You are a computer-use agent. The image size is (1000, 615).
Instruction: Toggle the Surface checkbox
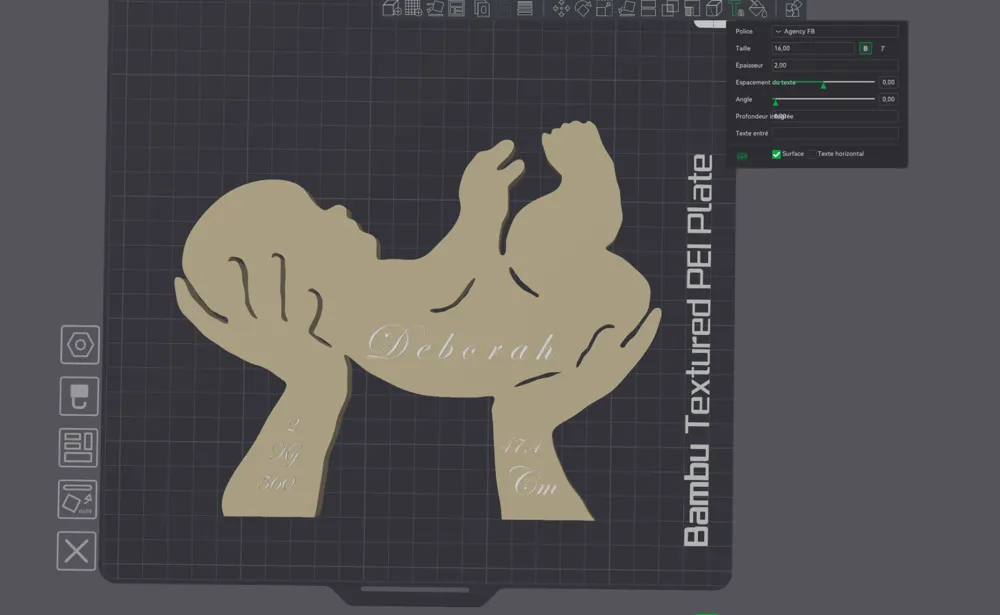(x=777, y=154)
